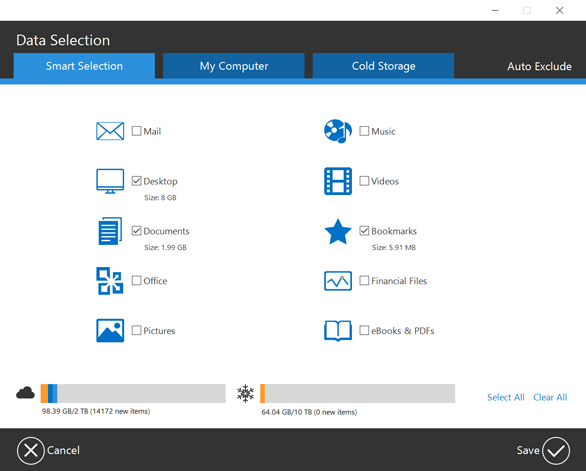The image size is (586, 471).
Task: Click the Mail envelope icon
Action: 110,131
